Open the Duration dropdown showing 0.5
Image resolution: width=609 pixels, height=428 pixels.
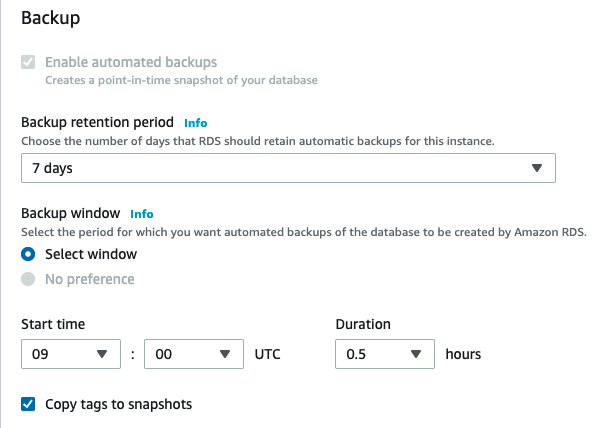click(x=385, y=354)
